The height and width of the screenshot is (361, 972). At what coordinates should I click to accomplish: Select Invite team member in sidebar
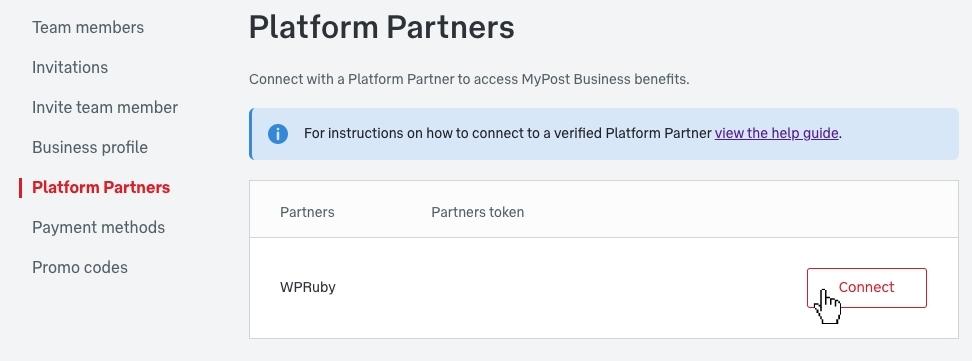(x=105, y=107)
